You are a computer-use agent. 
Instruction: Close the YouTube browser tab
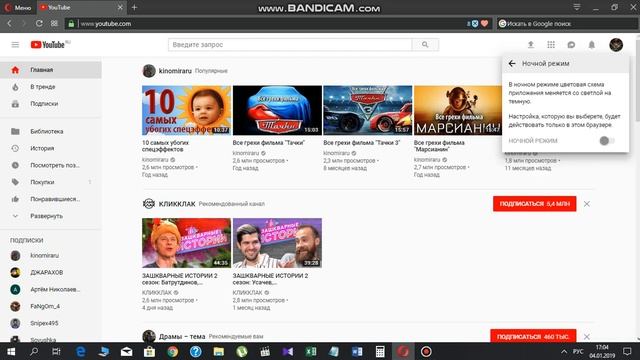120,7
